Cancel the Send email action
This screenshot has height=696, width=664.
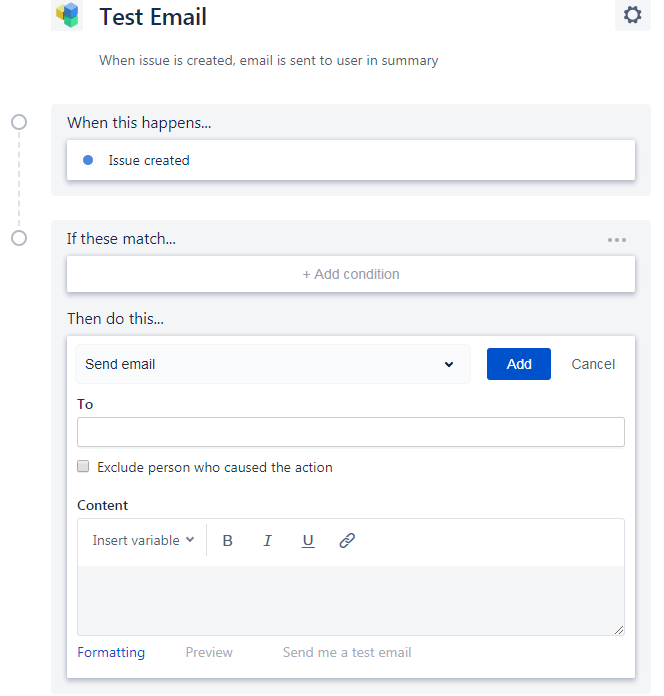coord(593,364)
